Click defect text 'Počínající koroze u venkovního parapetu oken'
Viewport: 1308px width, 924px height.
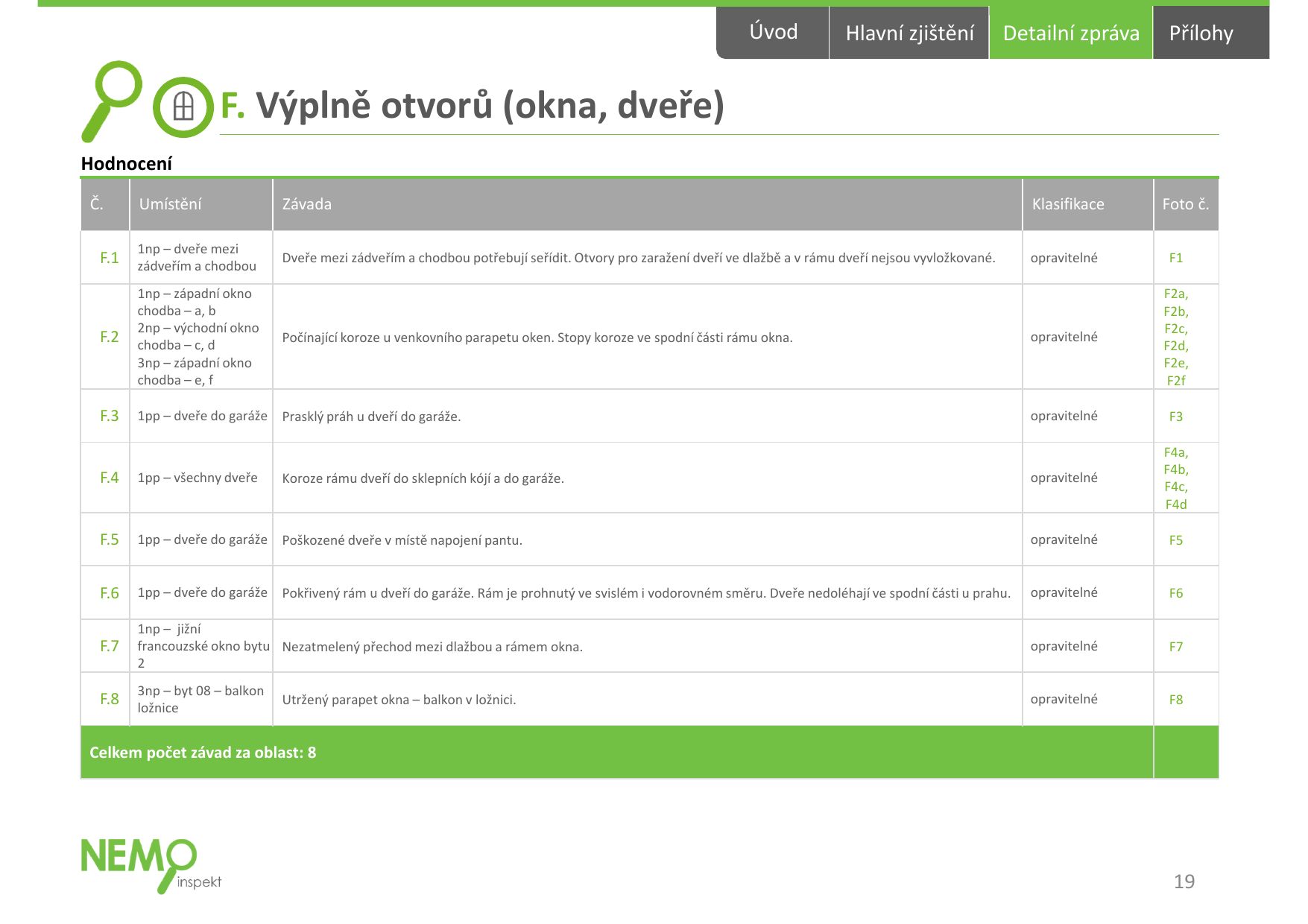tap(417, 338)
